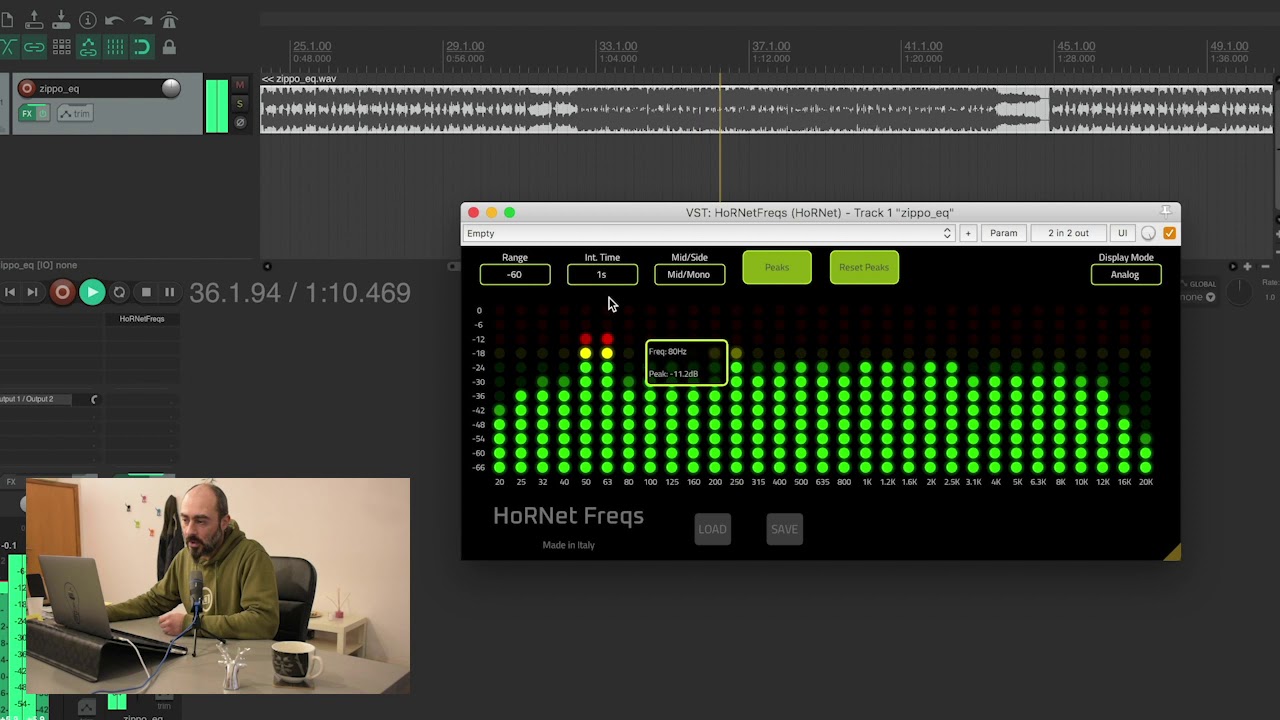Viewport: 1280px width, 720px height.
Task: Open GLOBAL automation none dropdown
Action: tap(1195, 297)
